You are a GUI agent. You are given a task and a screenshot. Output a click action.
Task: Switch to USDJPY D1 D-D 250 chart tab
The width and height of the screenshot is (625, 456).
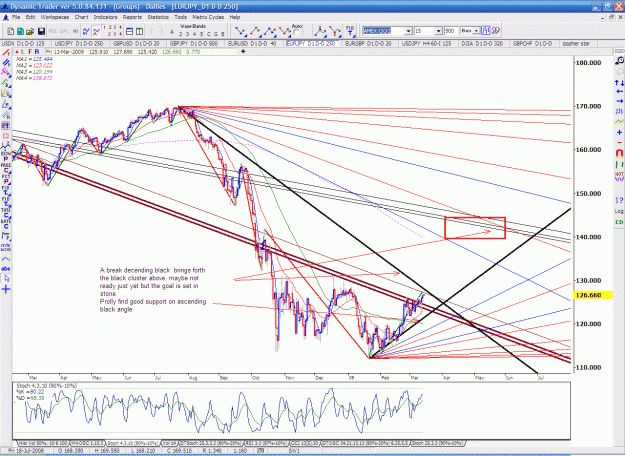79,43
